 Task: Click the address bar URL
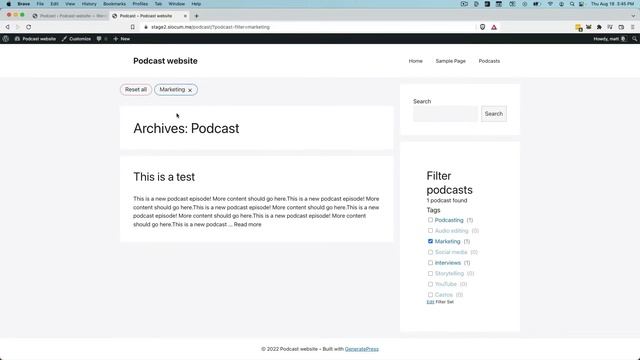210,27
